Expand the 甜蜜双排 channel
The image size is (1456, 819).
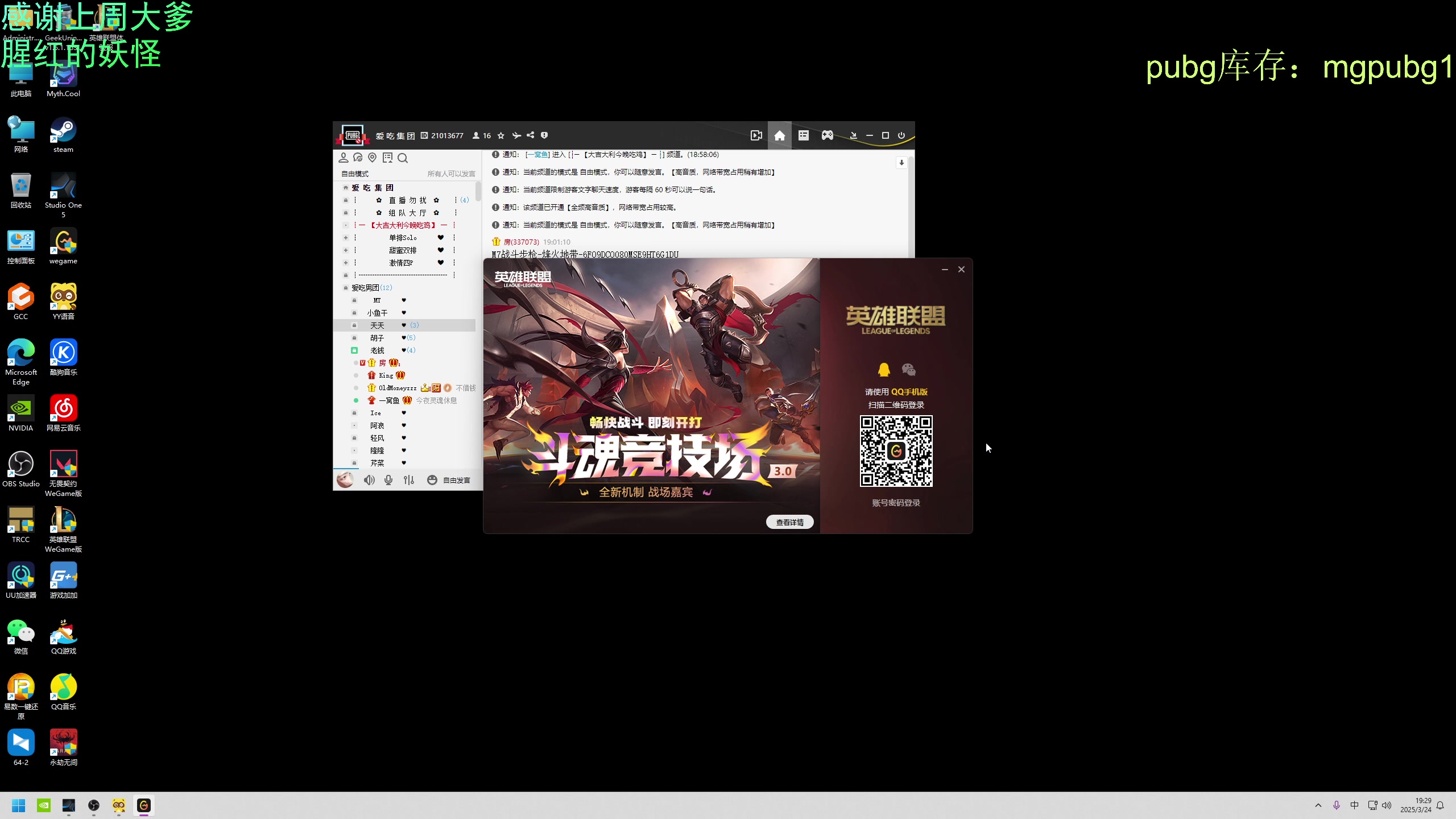345,250
